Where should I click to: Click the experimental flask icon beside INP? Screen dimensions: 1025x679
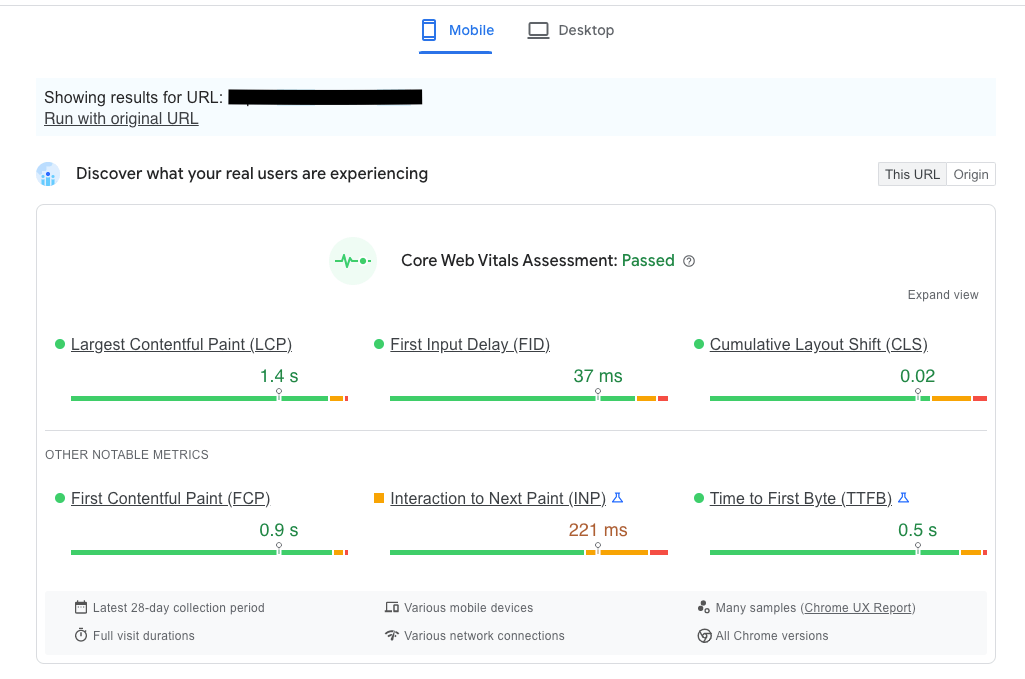617,498
